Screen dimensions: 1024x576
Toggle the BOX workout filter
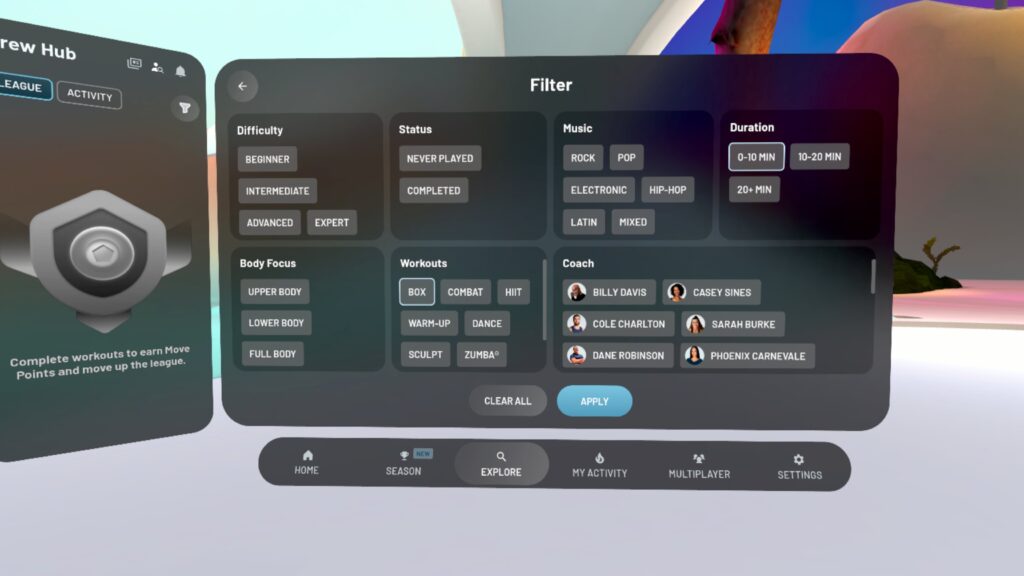click(x=417, y=292)
